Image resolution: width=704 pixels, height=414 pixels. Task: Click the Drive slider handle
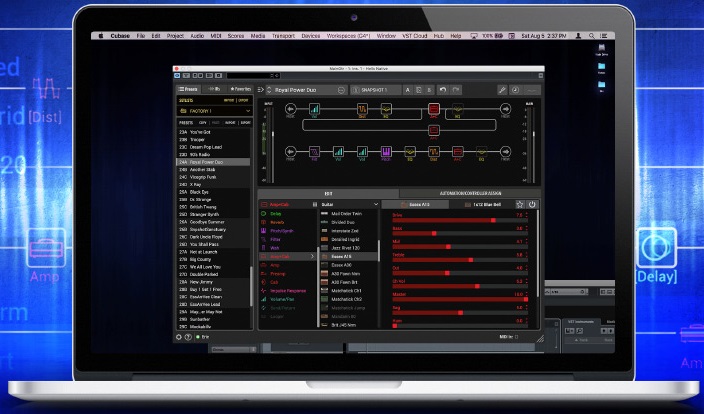[x=493, y=220]
